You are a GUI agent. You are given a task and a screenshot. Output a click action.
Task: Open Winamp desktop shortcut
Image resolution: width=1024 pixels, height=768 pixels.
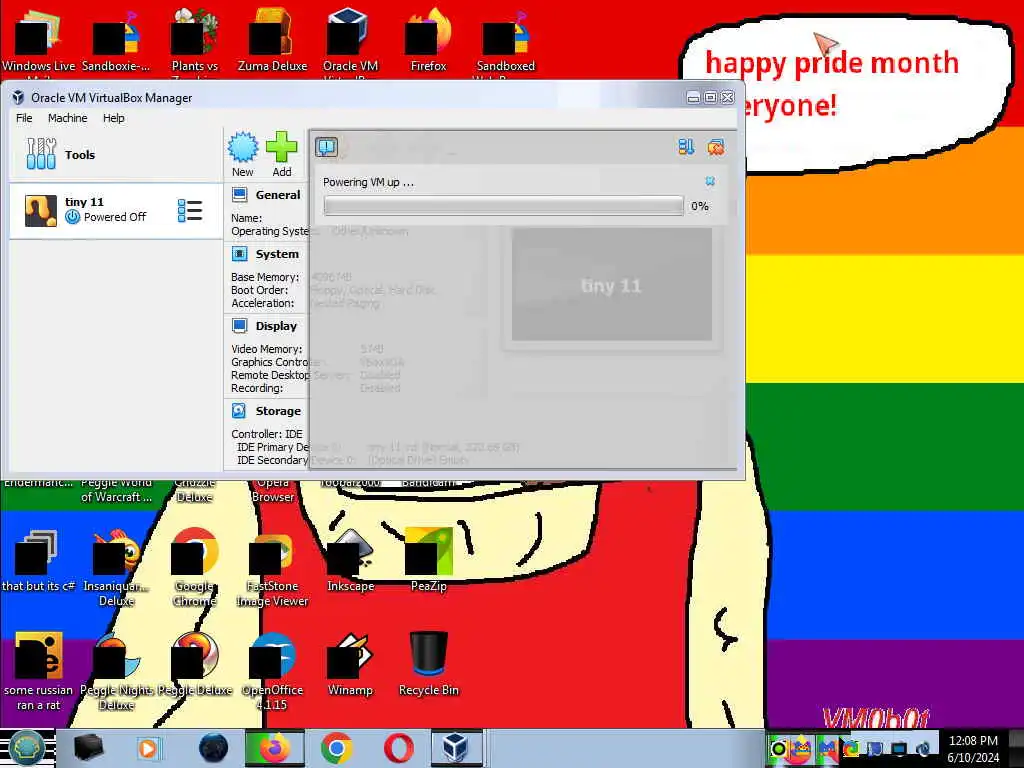click(350, 663)
